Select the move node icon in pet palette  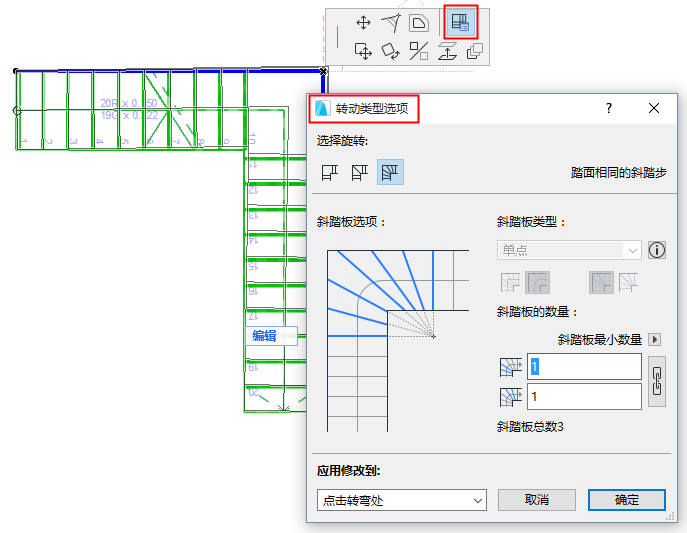(363, 22)
